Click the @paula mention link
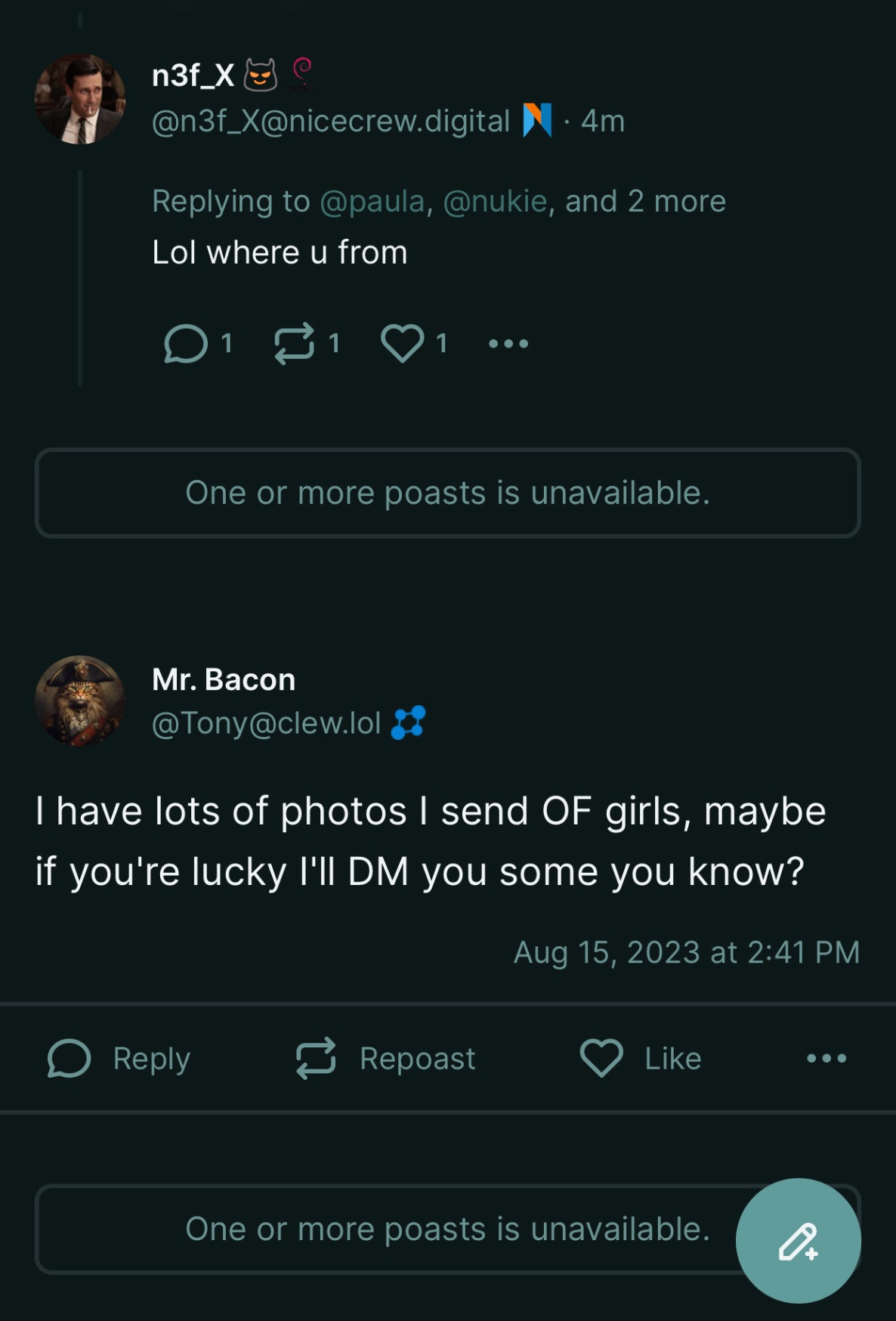896x1321 pixels. [372, 202]
